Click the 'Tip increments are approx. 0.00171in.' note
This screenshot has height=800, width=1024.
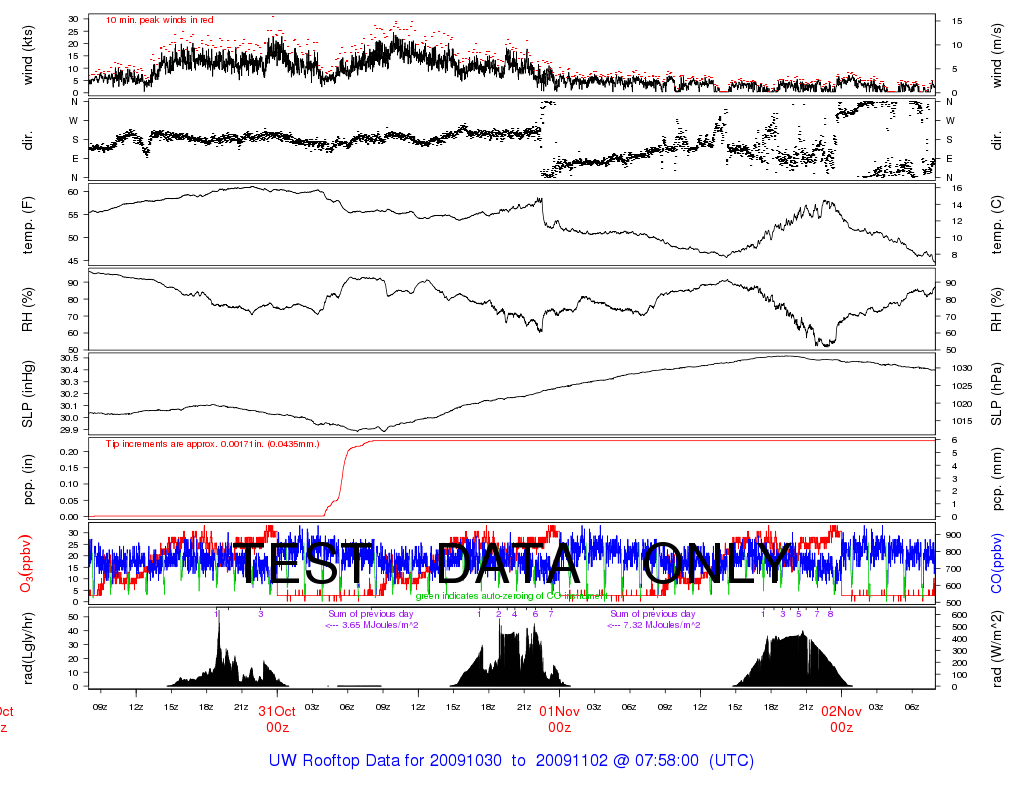tap(213, 444)
